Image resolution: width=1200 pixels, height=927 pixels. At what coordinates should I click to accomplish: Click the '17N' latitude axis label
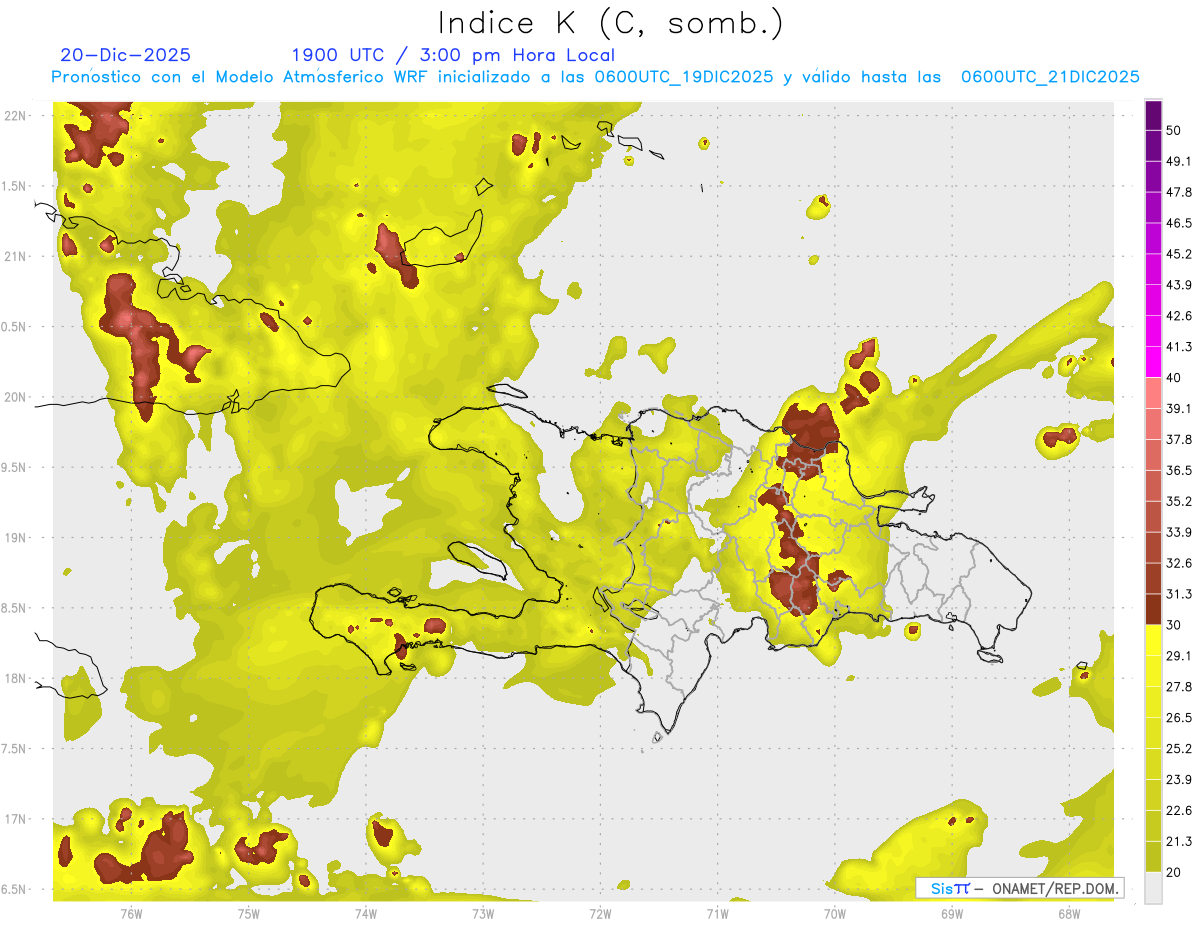(x=15, y=819)
